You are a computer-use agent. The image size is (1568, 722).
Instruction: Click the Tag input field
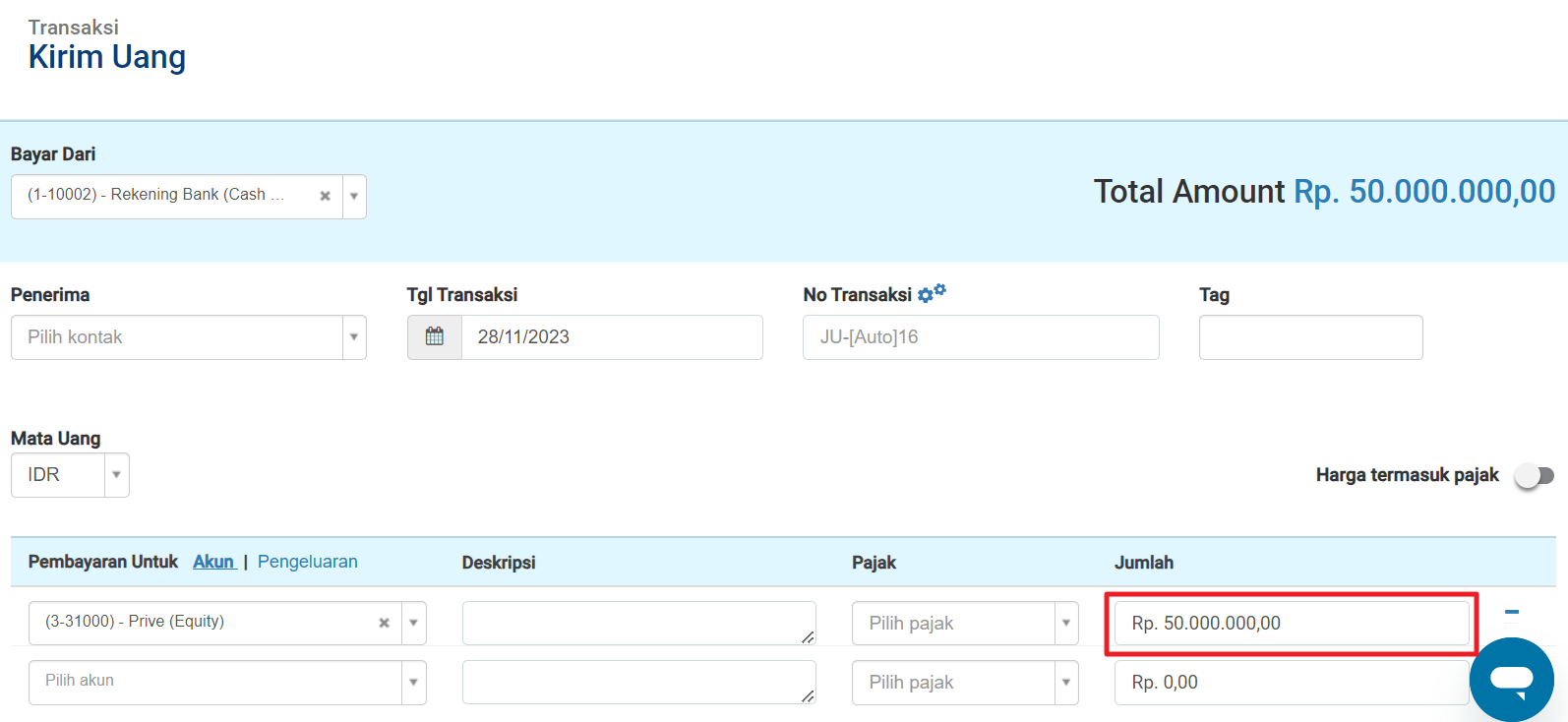(x=1310, y=337)
